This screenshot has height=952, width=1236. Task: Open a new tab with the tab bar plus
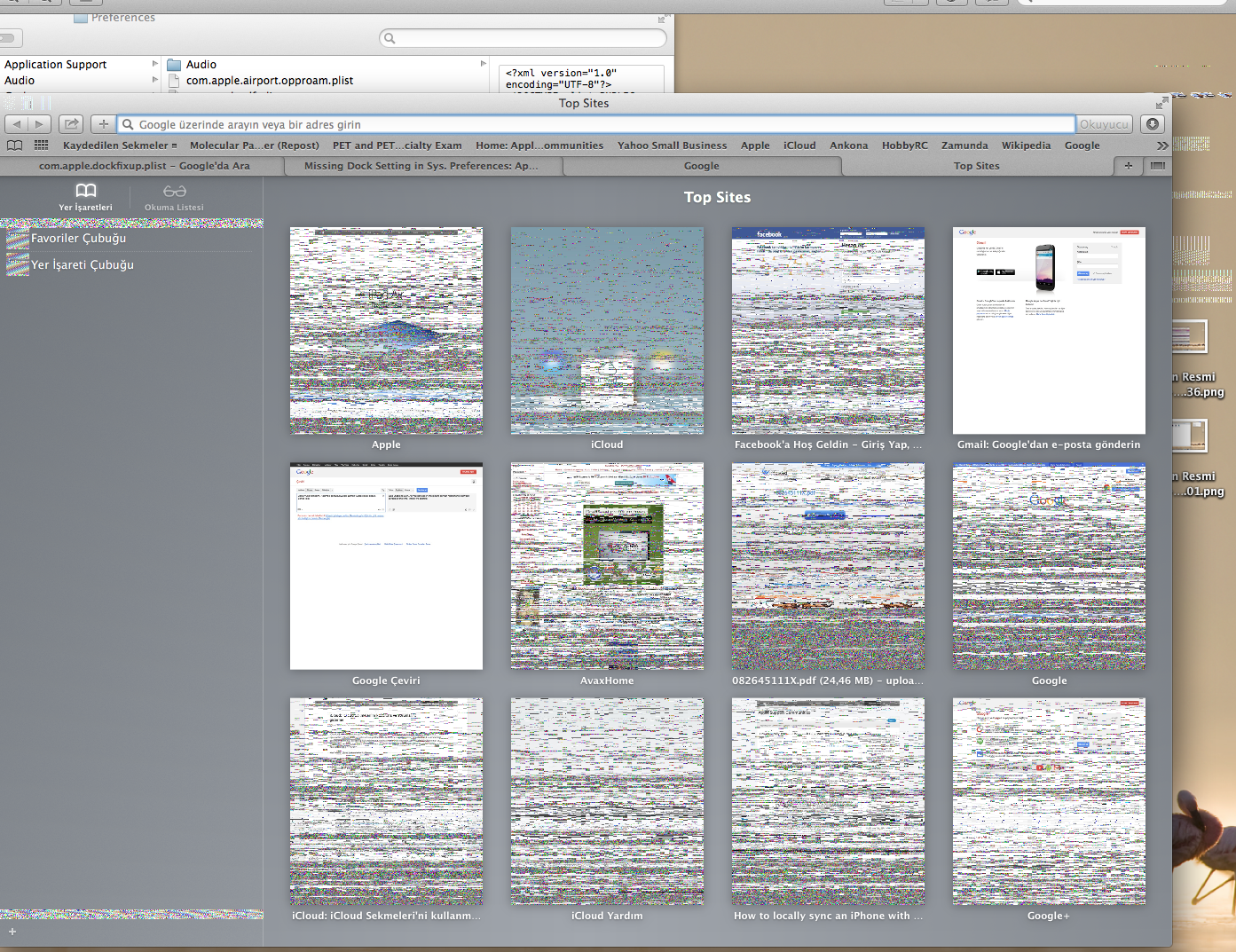[1129, 166]
